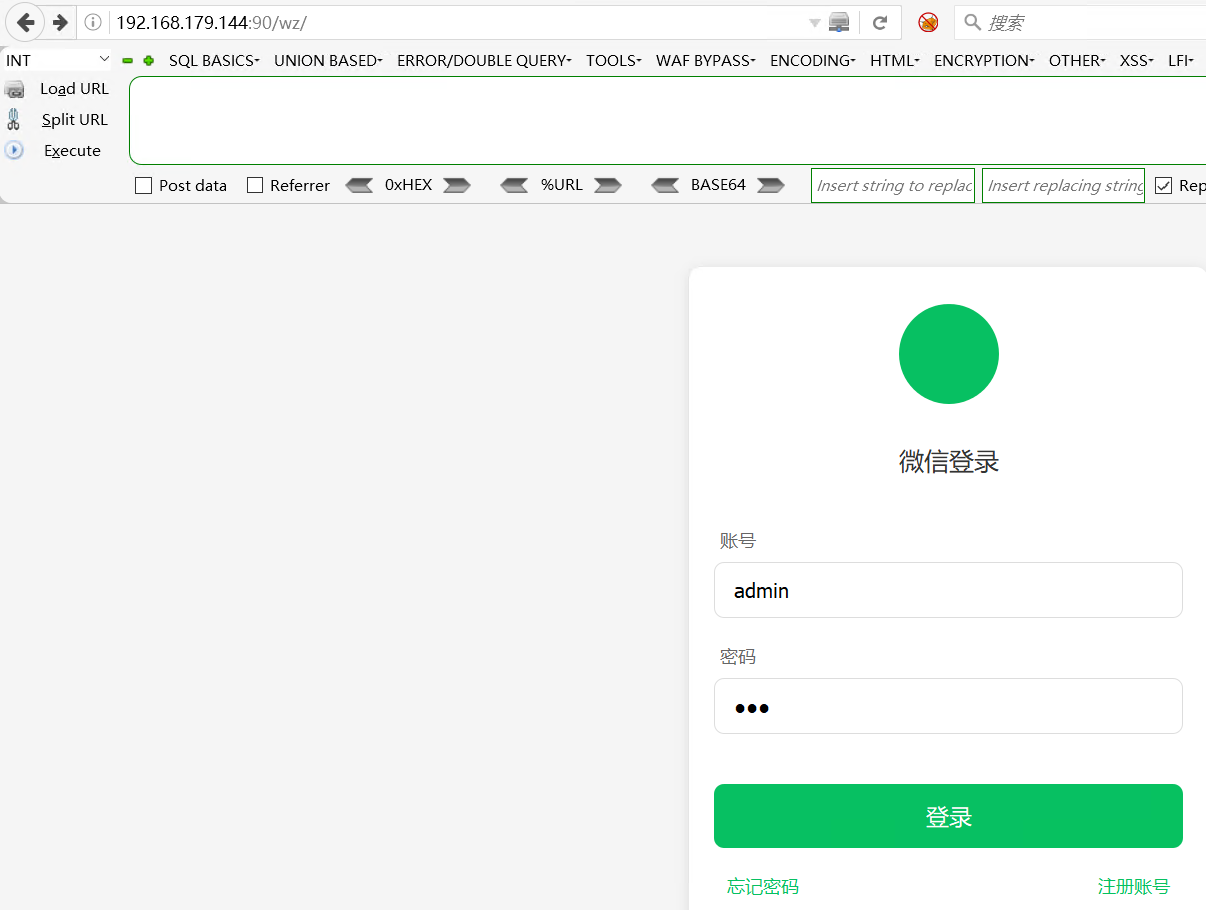This screenshot has height=910, width=1206.
Task: Enable the Post data checkbox
Action: [x=143, y=185]
